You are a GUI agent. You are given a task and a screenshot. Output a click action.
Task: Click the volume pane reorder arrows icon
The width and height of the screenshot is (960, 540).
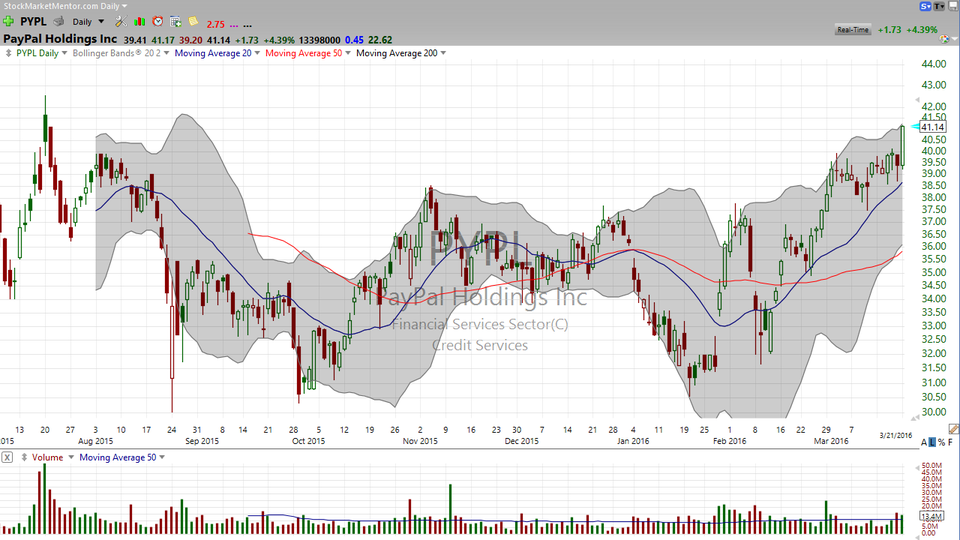click(24, 457)
